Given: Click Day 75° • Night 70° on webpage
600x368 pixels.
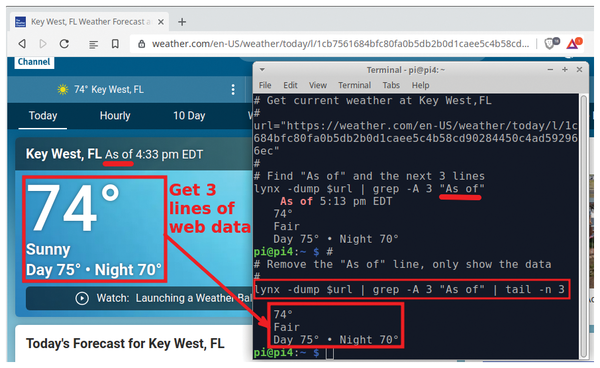Looking at the screenshot, I should (94, 270).
